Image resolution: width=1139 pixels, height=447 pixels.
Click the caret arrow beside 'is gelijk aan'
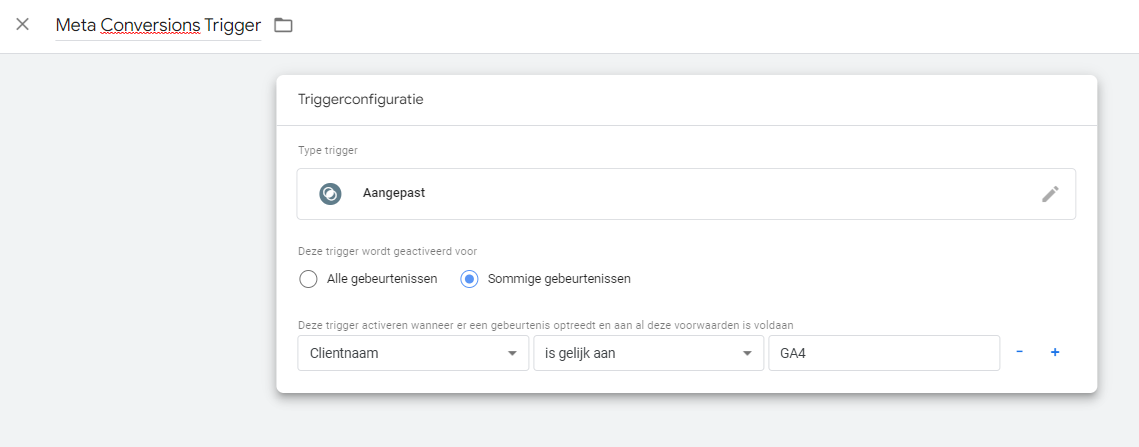[x=747, y=353]
